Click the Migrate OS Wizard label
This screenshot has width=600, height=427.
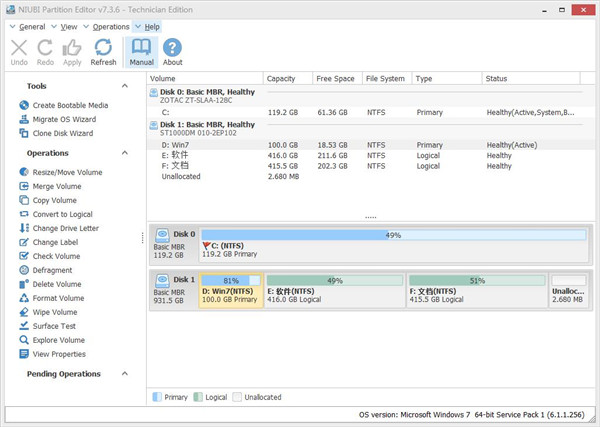tap(64, 119)
